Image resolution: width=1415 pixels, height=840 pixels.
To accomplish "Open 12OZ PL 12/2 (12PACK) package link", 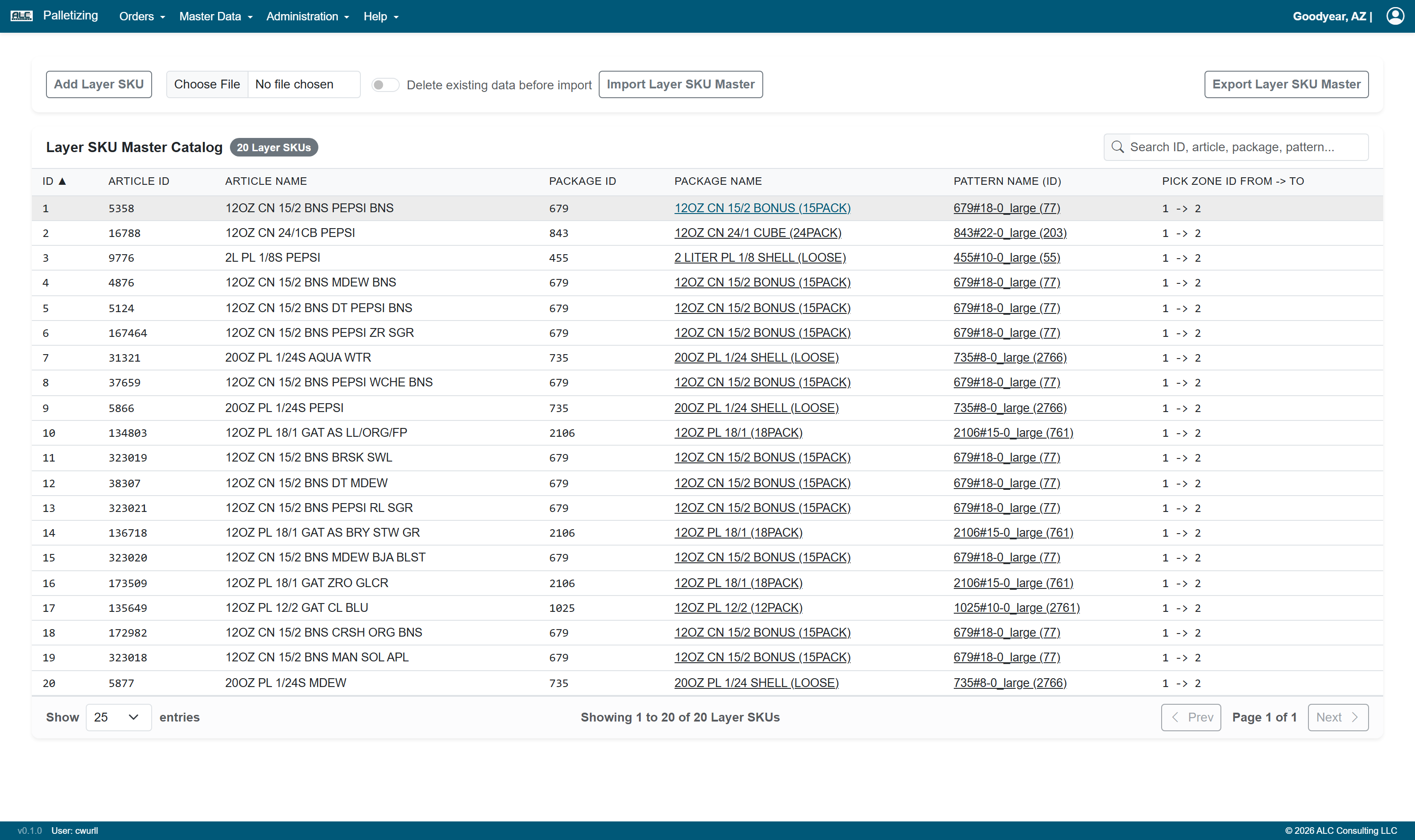I will click(738, 607).
